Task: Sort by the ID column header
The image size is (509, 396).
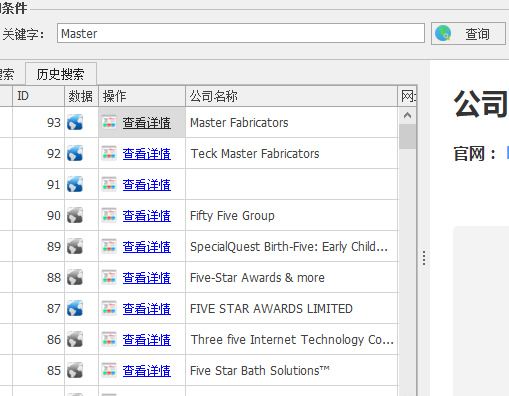Action: 38,96
